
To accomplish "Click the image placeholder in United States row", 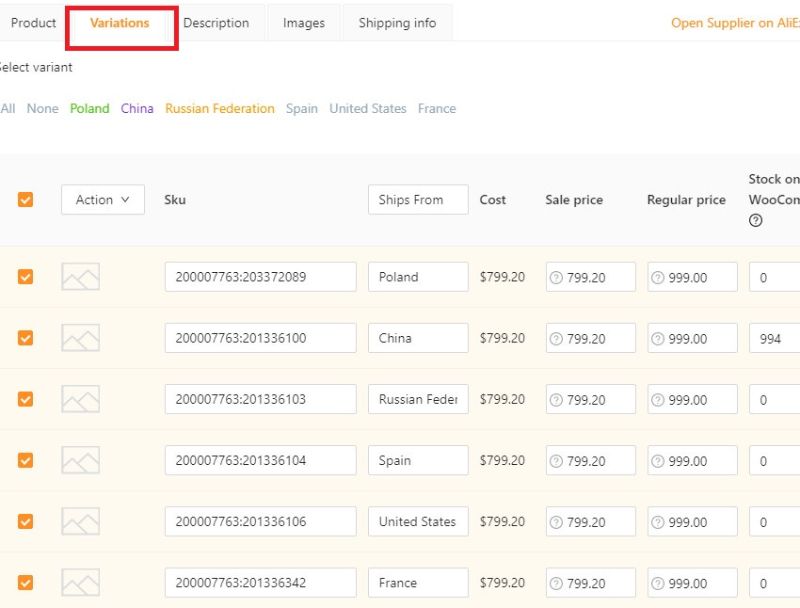I will pyautogui.click(x=80, y=521).
